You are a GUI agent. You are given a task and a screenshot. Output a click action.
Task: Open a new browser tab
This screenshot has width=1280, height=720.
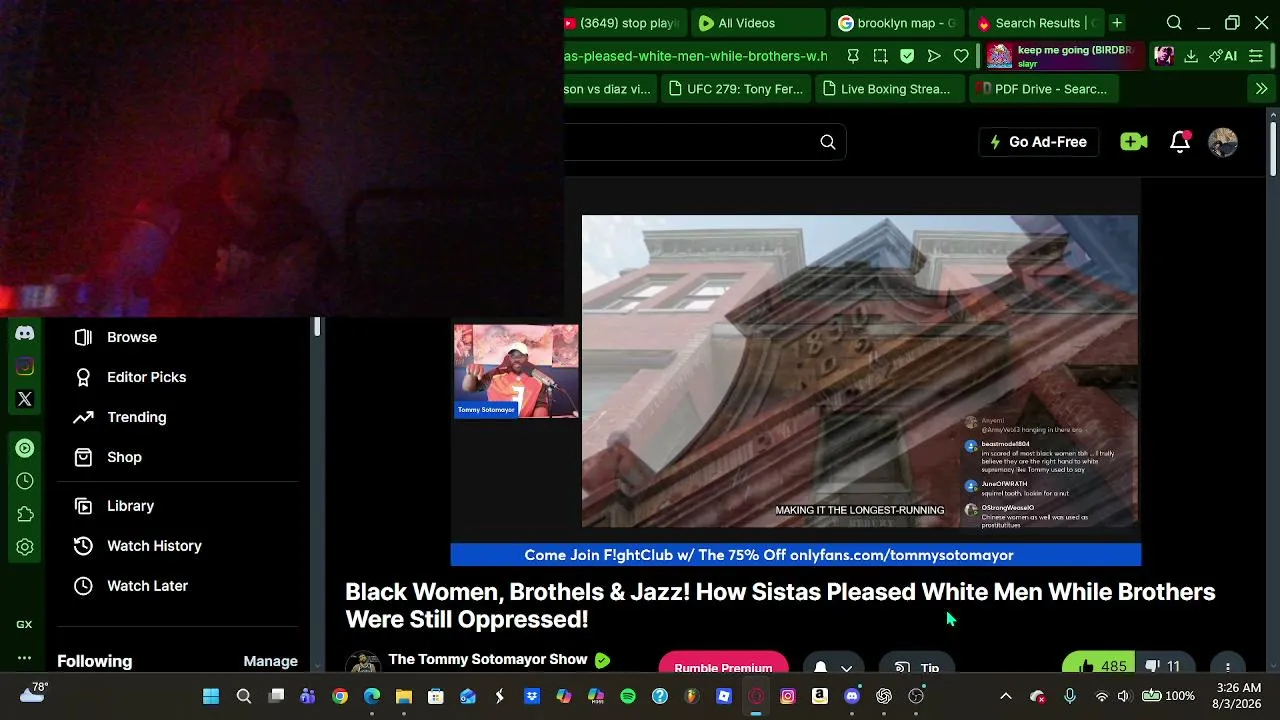tap(1117, 23)
